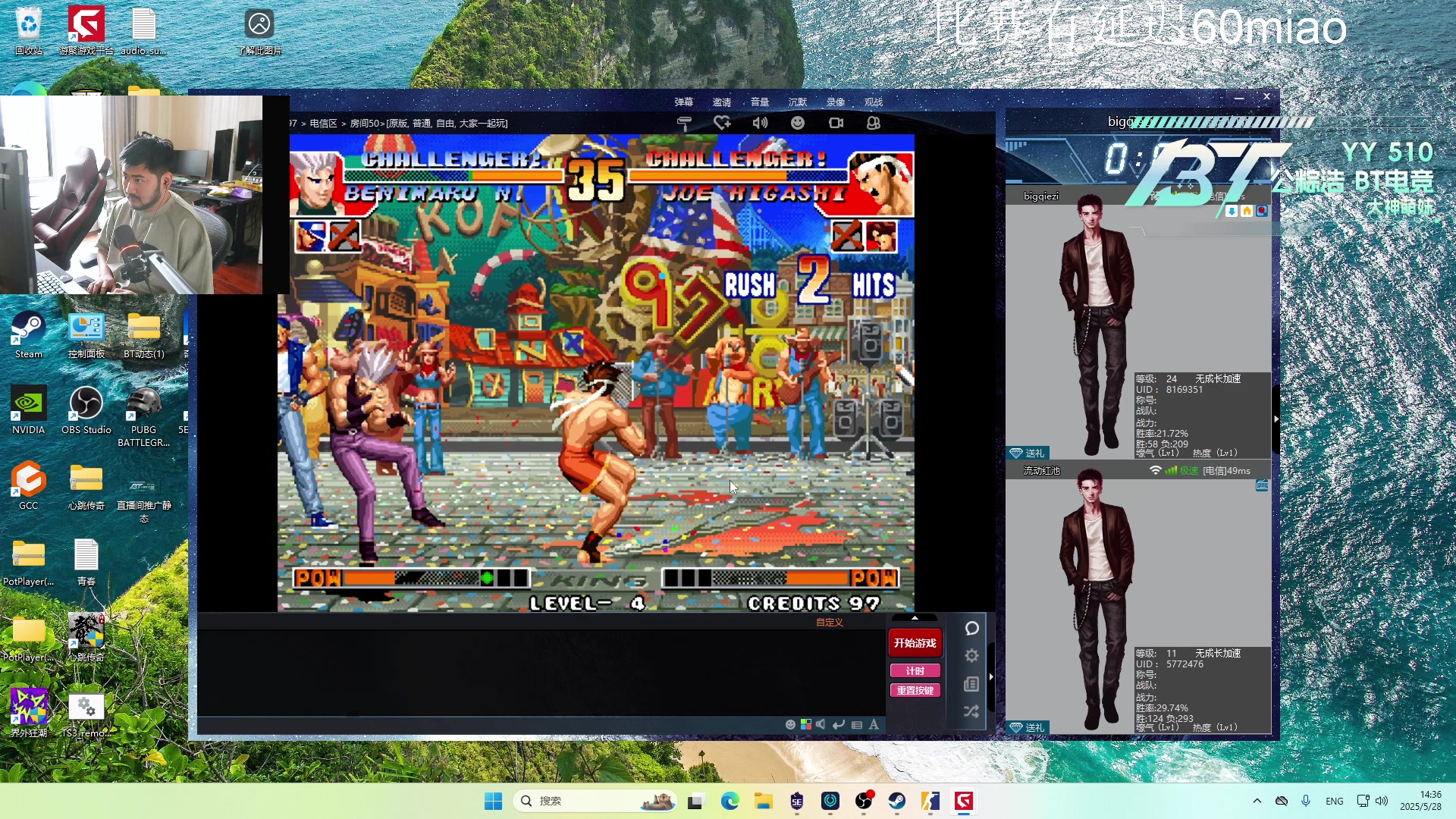Click the keyboard icon on 流动红池 card
The image size is (1456, 819).
pos(1262,485)
